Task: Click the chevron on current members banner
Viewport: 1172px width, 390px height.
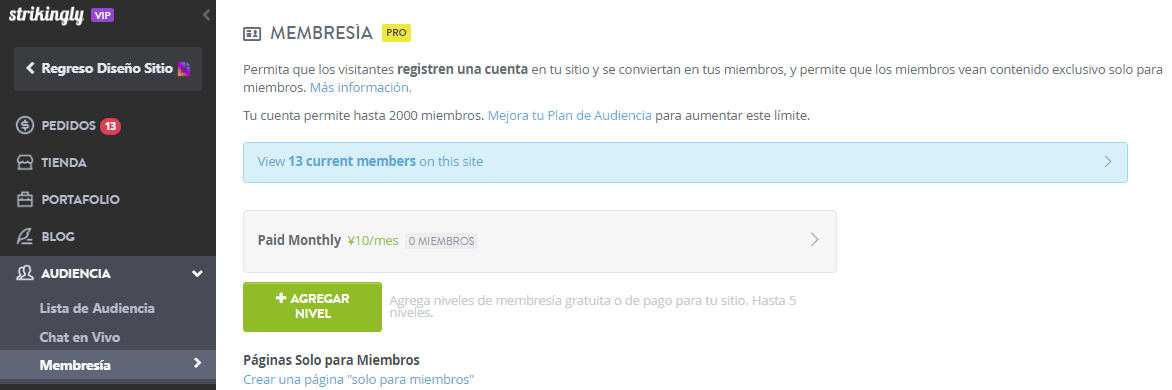Action: (1108, 161)
